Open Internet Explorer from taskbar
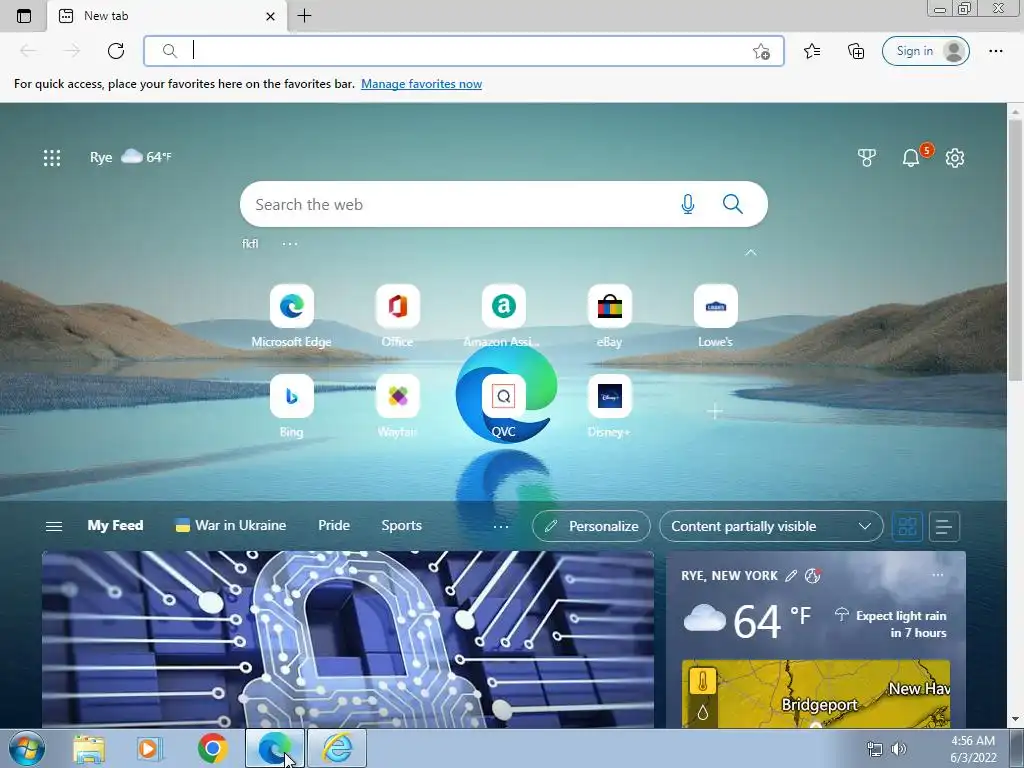1024x768 pixels. pyautogui.click(x=337, y=748)
